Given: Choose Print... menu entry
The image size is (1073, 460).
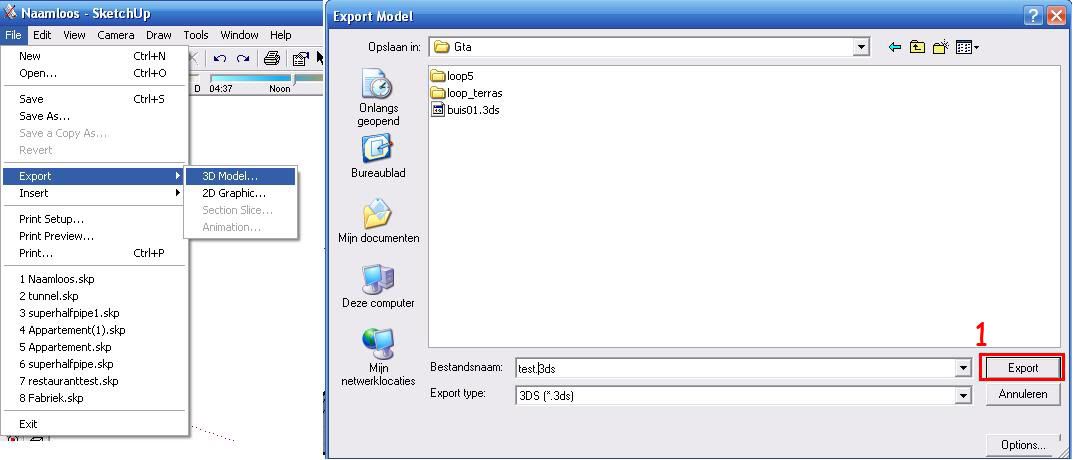Looking at the screenshot, I should click(x=94, y=253).
